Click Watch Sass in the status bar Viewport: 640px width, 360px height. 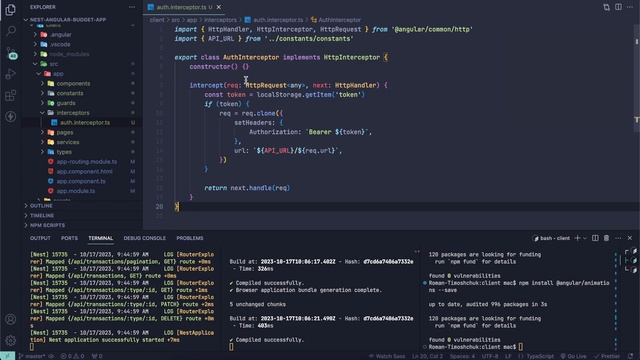pos(387,356)
